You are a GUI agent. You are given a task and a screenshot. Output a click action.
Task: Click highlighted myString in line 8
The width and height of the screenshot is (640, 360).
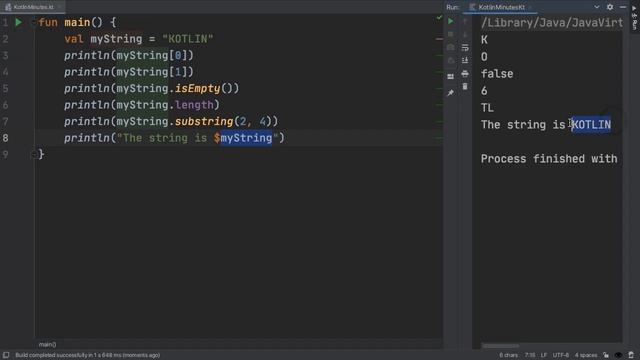tap(246, 138)
